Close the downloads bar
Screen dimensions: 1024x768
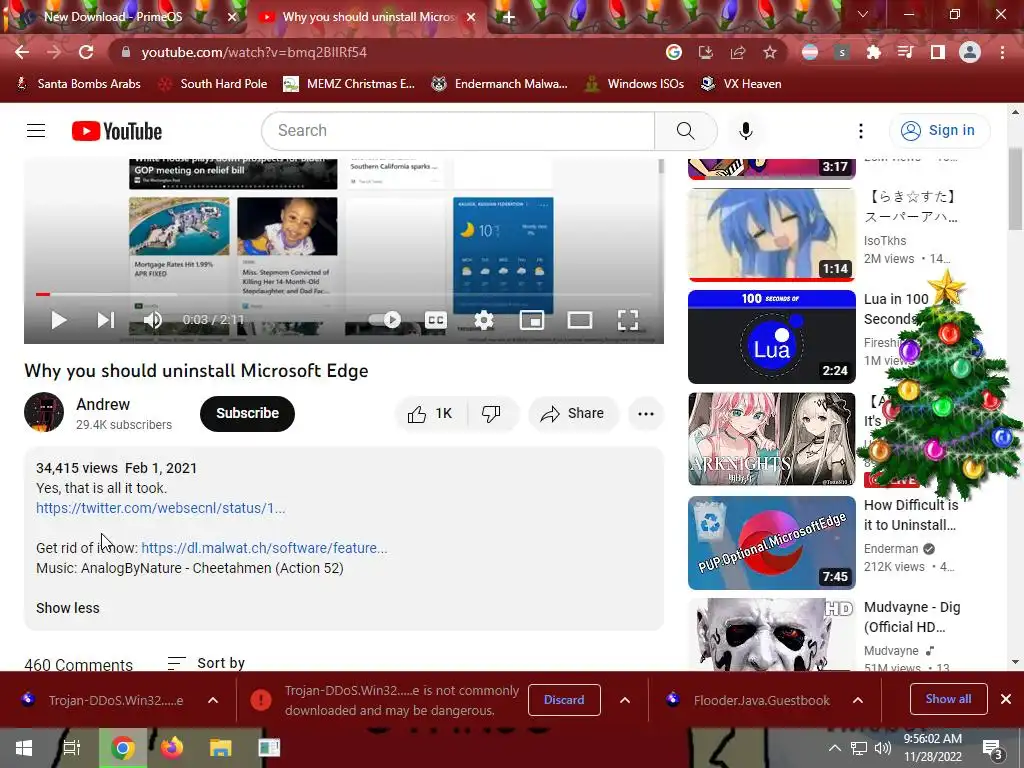click(x=1006, y=699)
